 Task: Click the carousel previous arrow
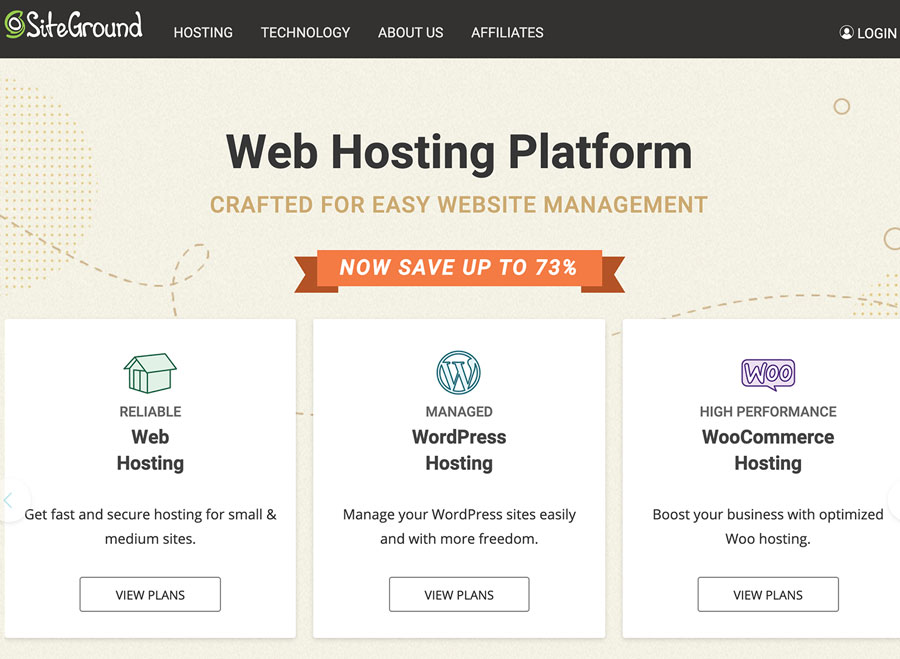pos(8,500)
